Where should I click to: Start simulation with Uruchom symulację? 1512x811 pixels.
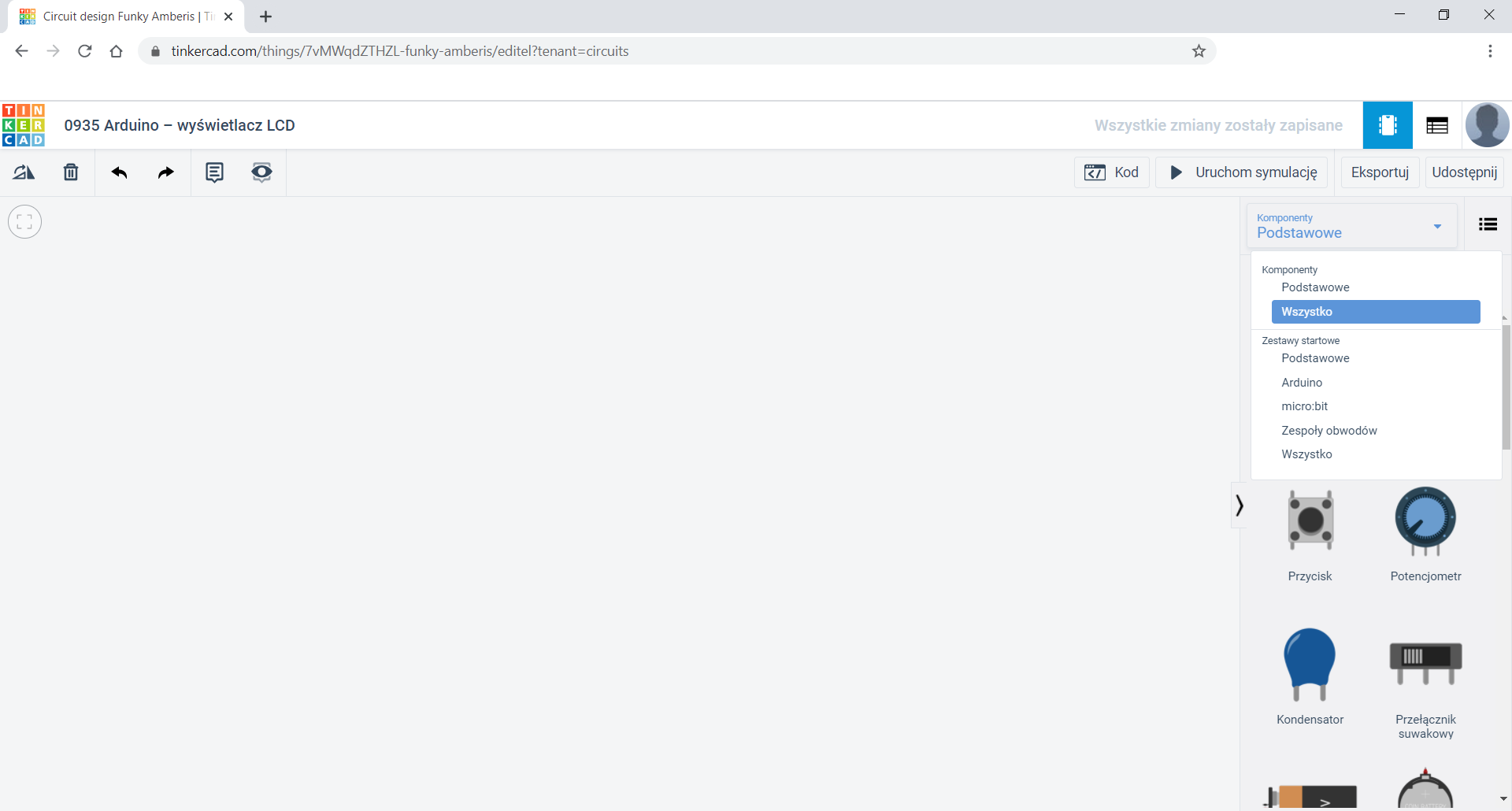pos(1241,172)
